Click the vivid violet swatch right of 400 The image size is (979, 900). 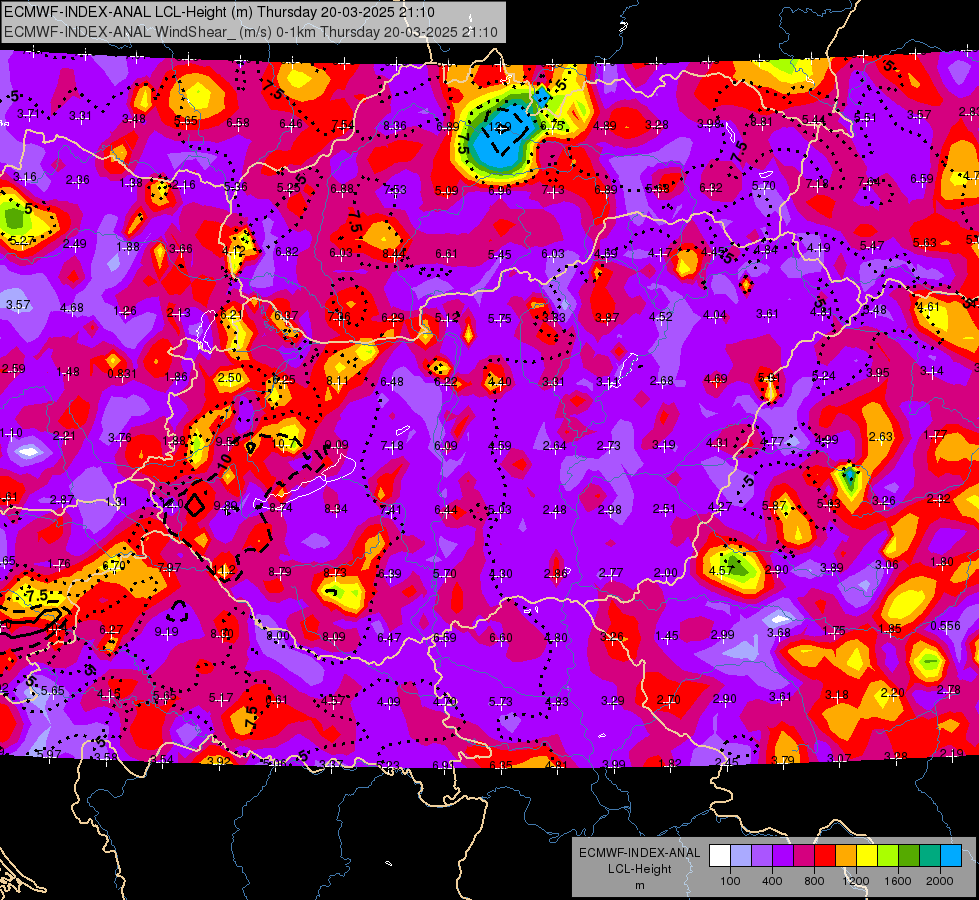click(783, 856)
